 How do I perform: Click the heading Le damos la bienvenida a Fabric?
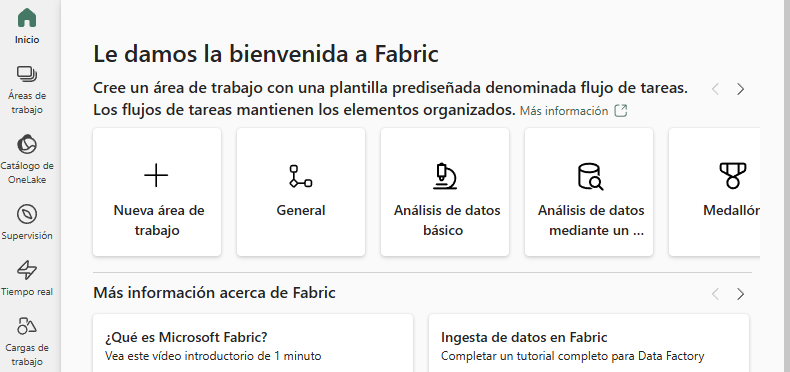click(266, 54)
